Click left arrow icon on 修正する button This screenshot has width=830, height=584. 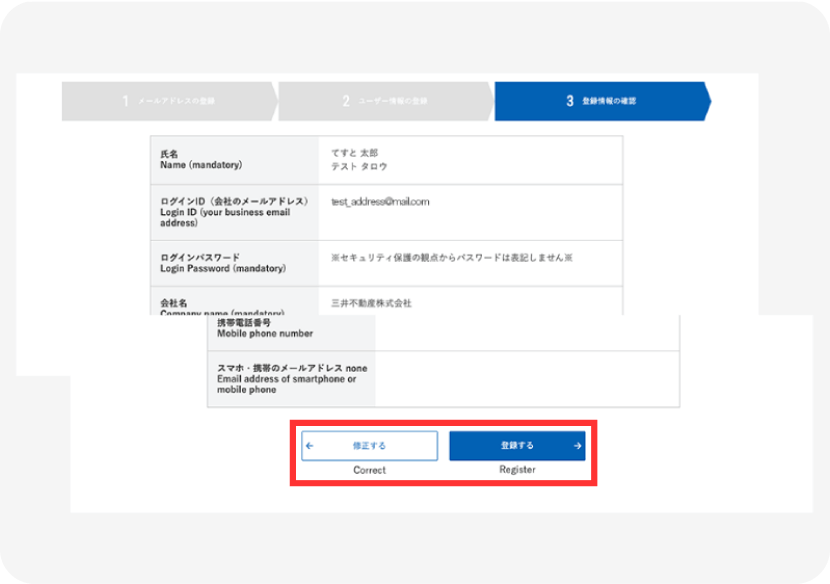(310, 446)
